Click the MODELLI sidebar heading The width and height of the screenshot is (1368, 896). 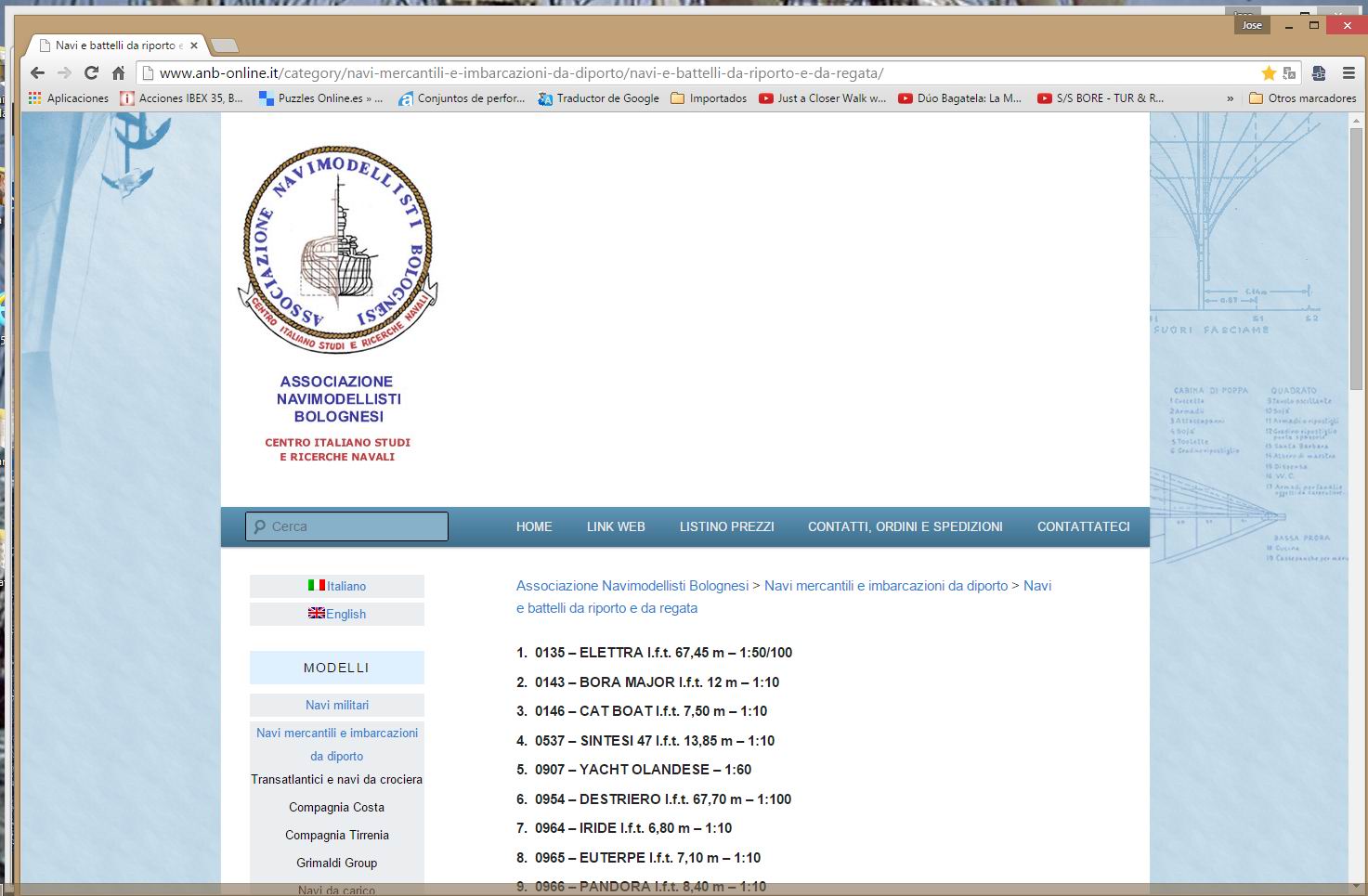[337, 668]
